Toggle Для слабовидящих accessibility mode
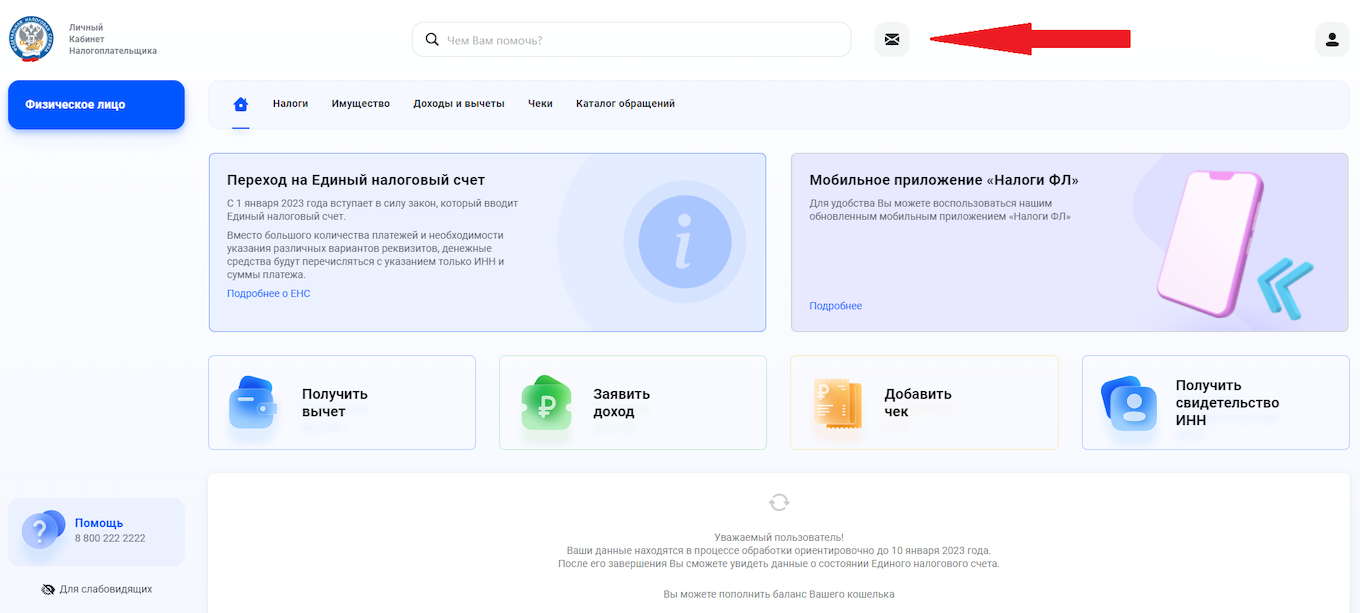 (97, 589)
